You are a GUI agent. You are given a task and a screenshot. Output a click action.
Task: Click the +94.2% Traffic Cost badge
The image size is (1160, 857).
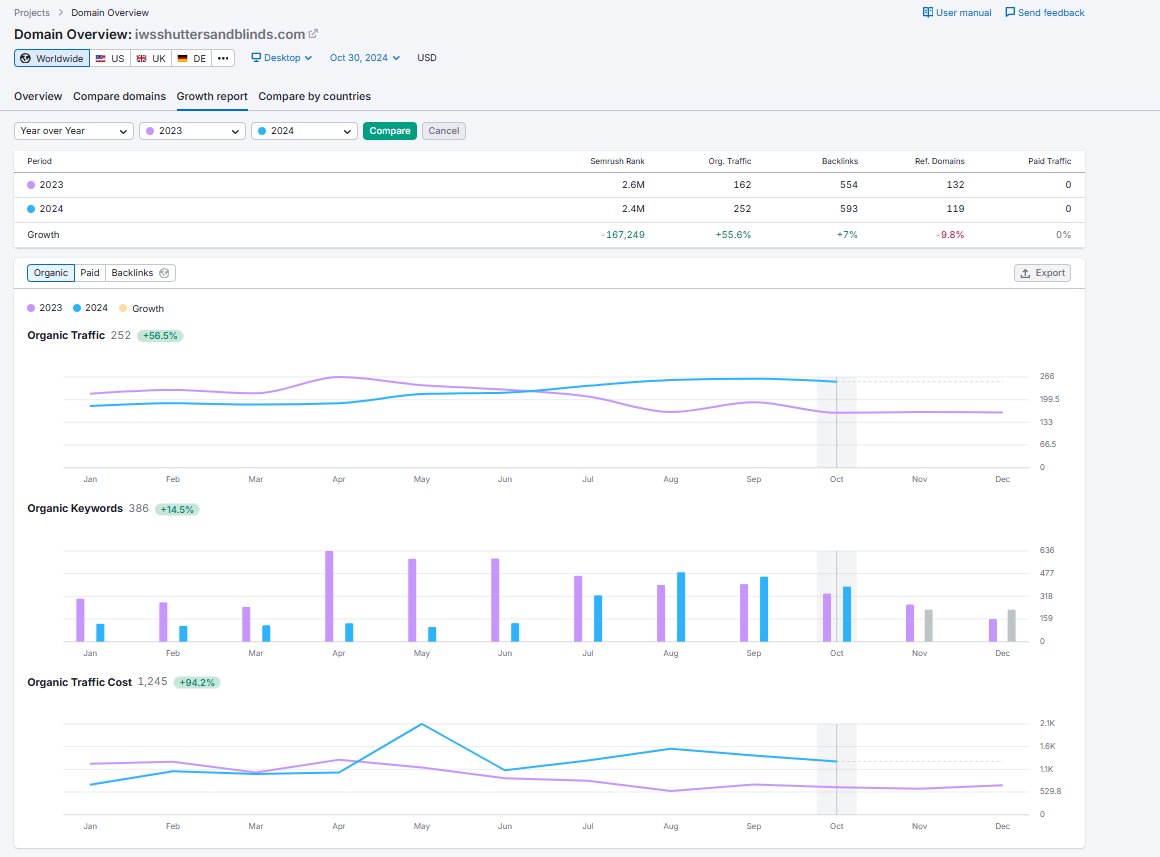pyautogui.click(x=197, y=682)
